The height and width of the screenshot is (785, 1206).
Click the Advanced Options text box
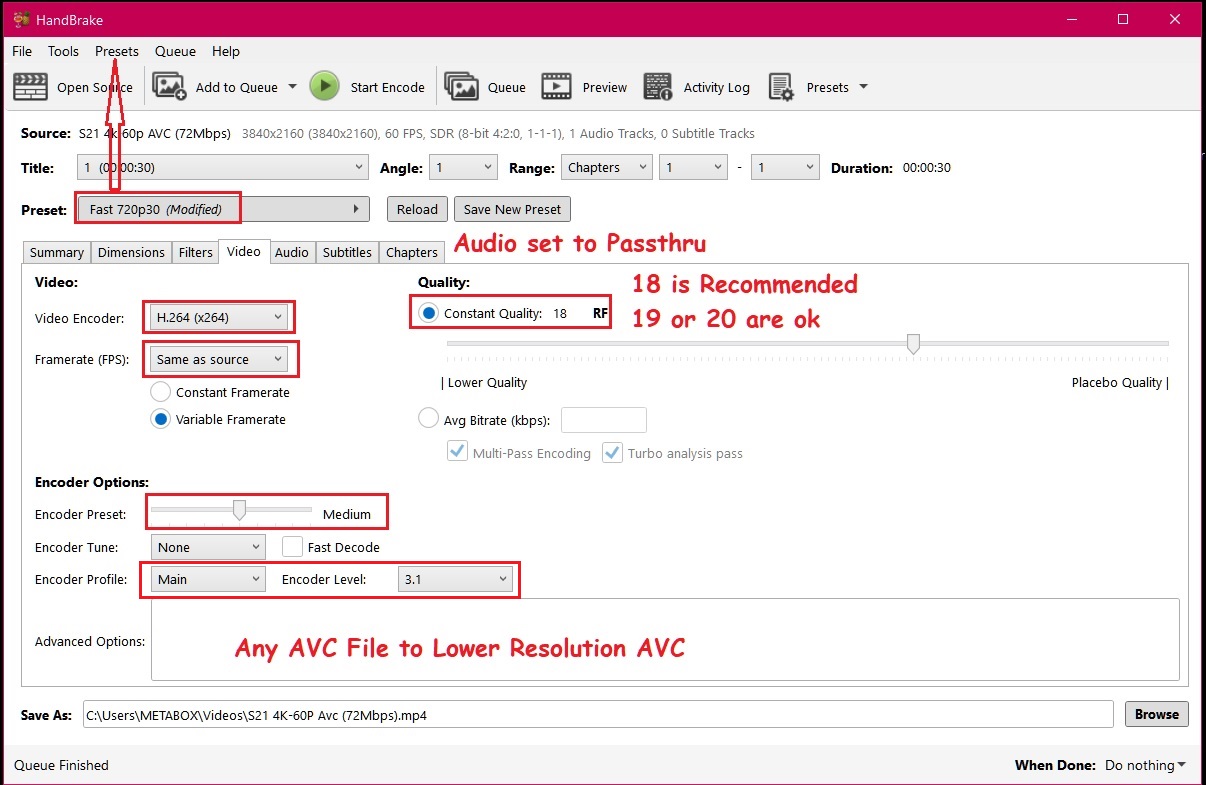click(665, 640)
